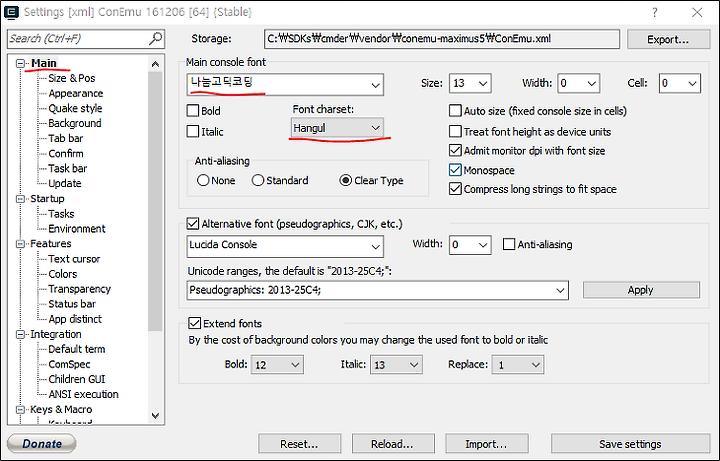The image size is (720, 461).
Task: Go to Transparency settings
Action: coord(79,289)
